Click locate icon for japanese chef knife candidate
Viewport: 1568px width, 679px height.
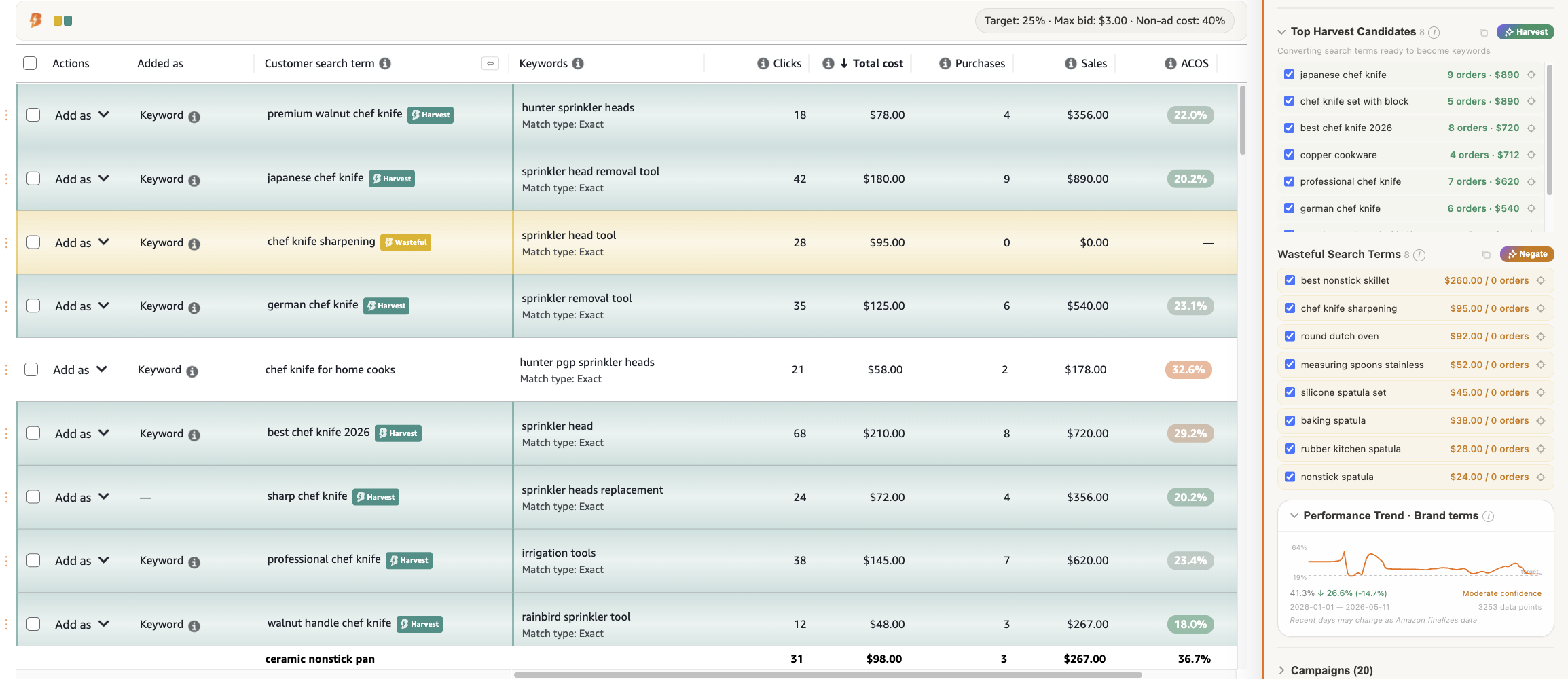coord(1531,75)
